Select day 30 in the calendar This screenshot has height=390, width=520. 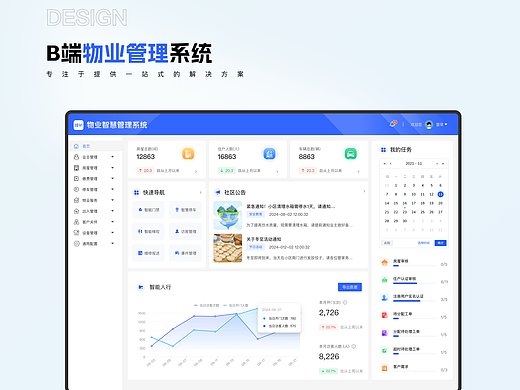pos(405,221)
